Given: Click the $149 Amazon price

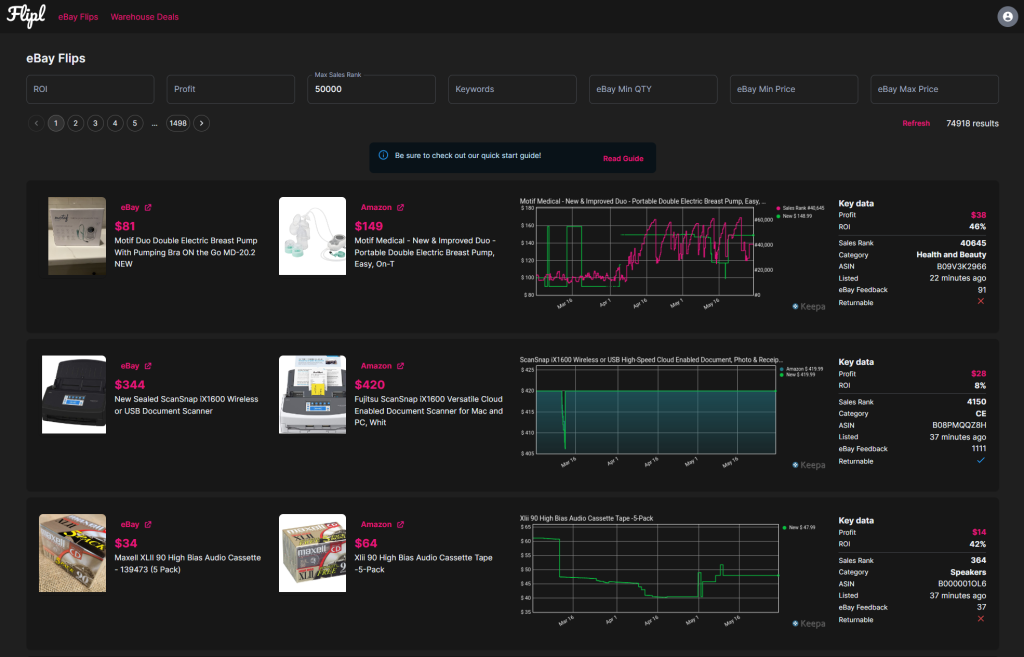Looking at the screenshot, I should (x=368, y=227).
